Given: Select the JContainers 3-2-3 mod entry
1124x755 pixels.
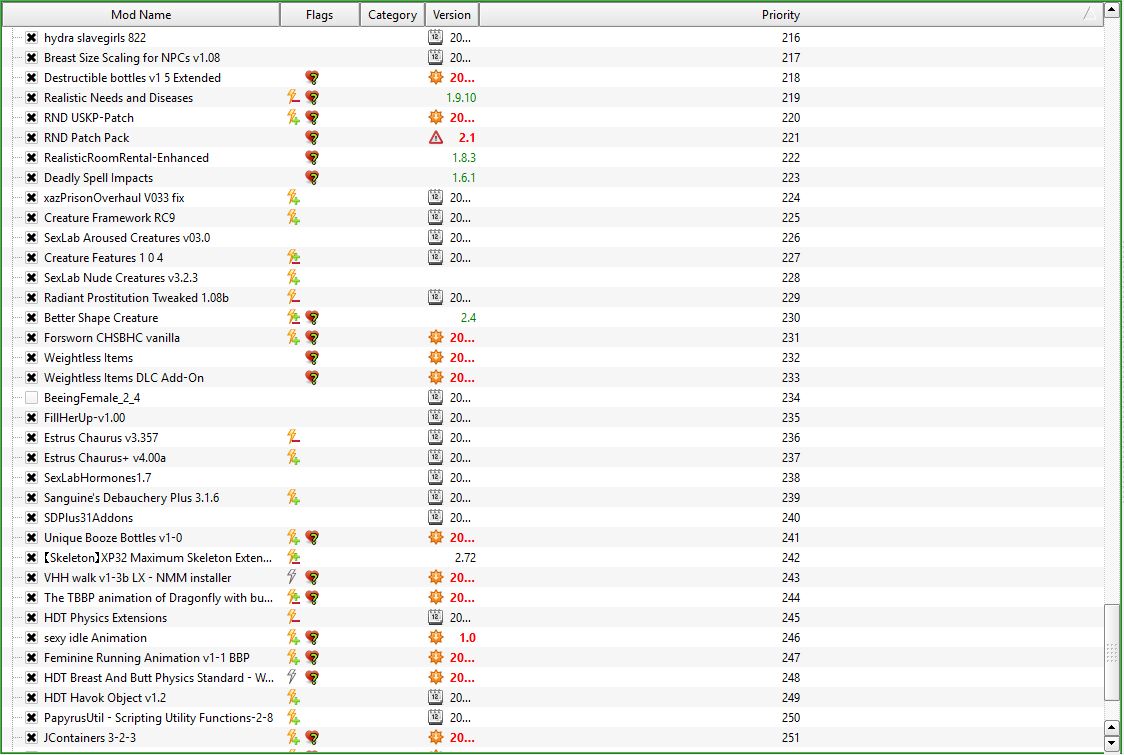Looking at the screenshot, I should [90, 738].
